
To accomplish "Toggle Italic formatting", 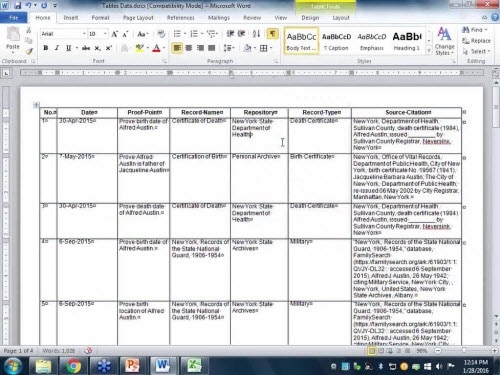I will pos(57,48).
